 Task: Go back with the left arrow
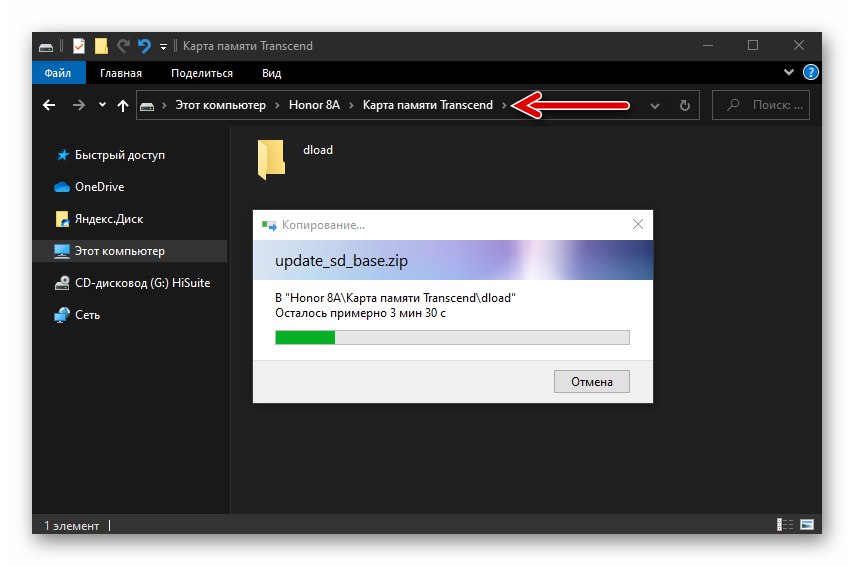click(x=49, y=105)
